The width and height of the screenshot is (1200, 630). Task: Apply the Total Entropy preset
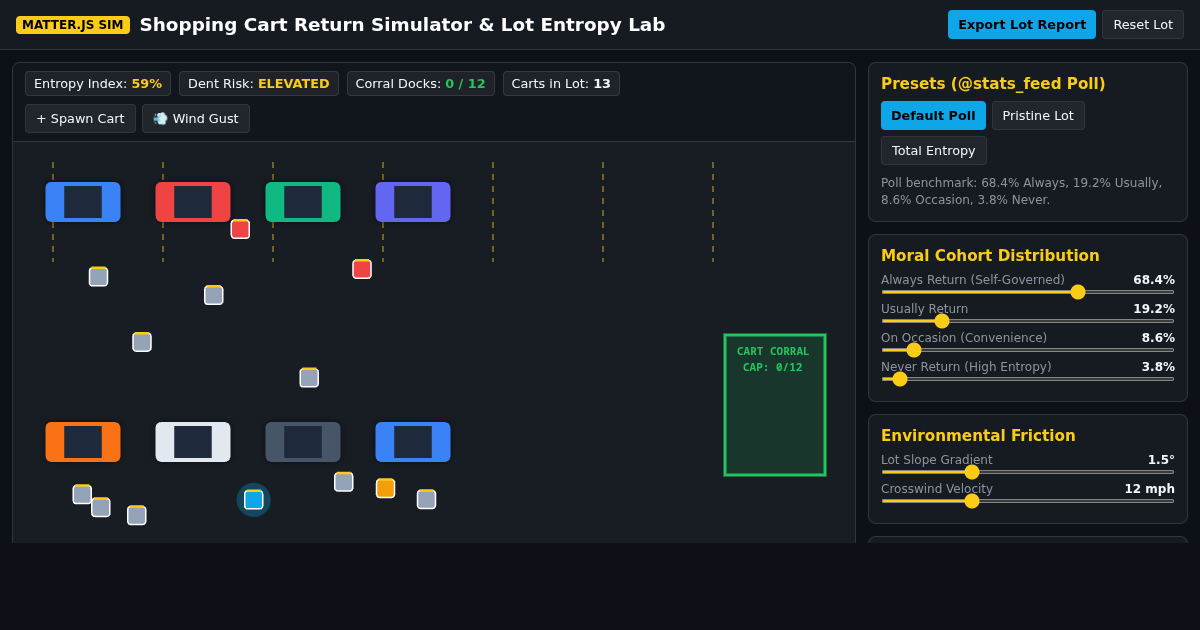pos(934,151)
